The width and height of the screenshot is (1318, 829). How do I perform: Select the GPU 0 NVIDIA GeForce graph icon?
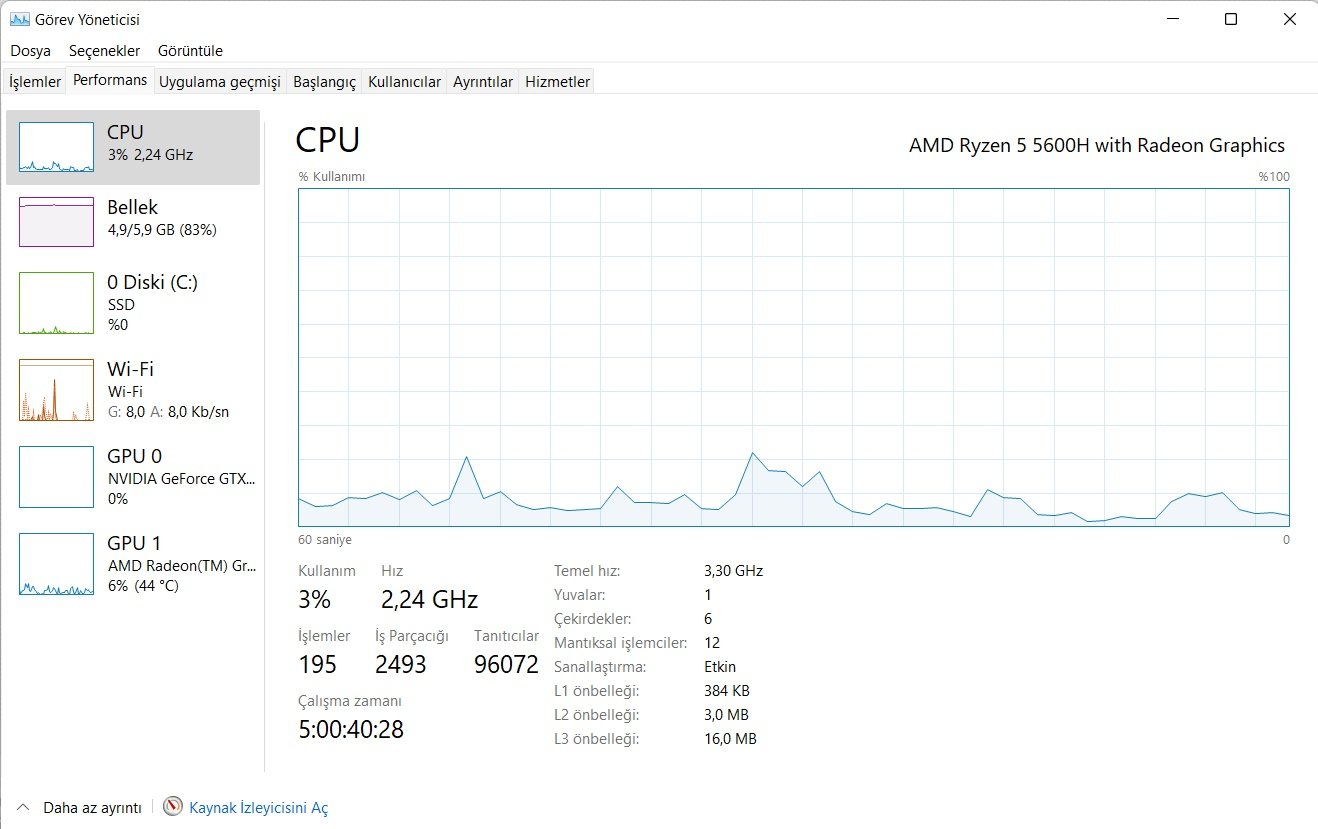56,477
